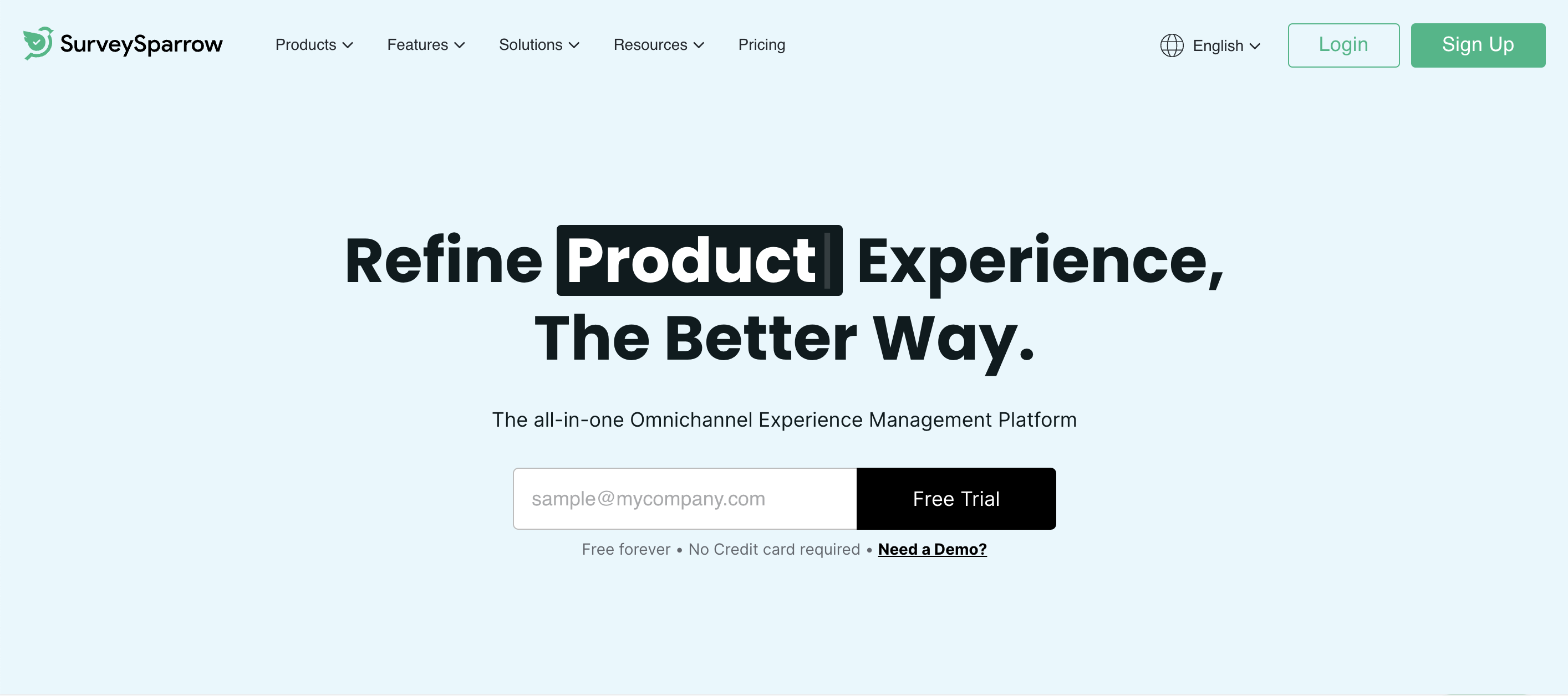Click the Login button
Screen dimensions: 1568x696
1343,45
